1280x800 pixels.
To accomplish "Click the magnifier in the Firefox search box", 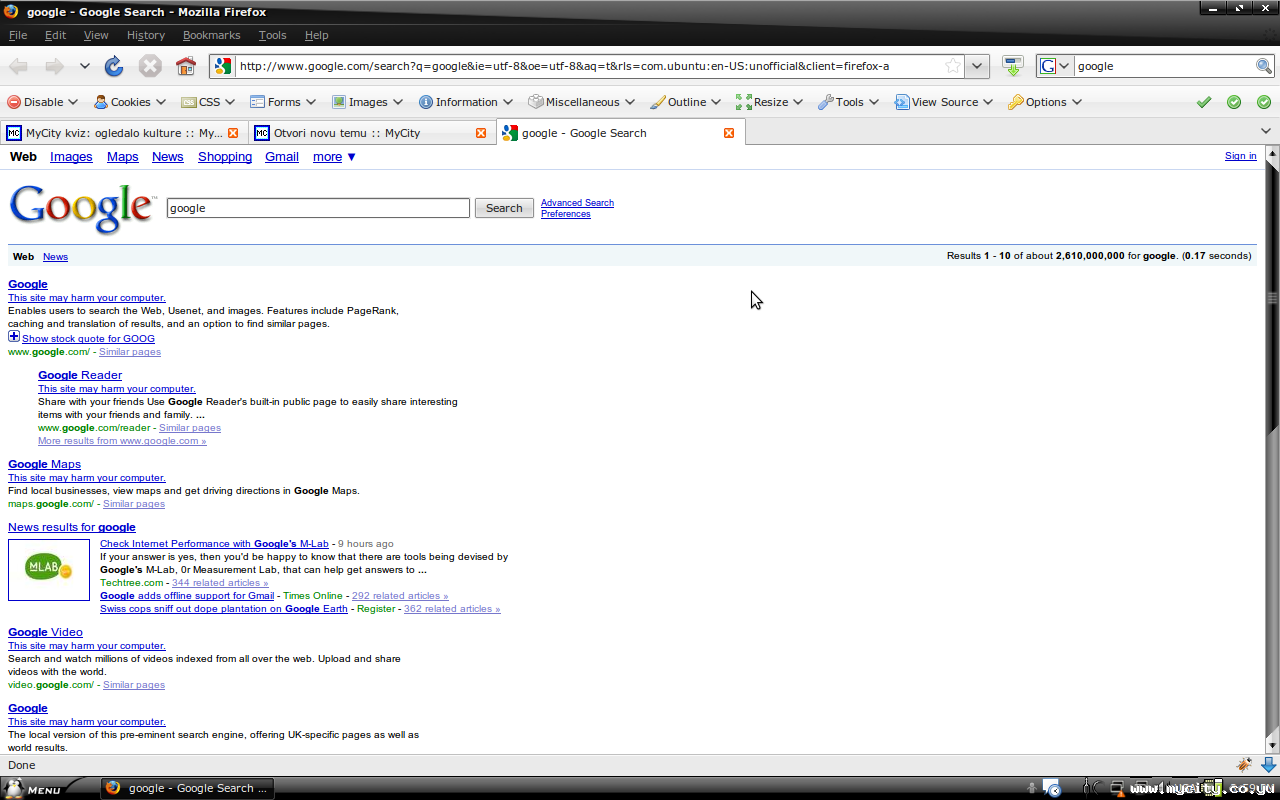I will click(1264, 66).
